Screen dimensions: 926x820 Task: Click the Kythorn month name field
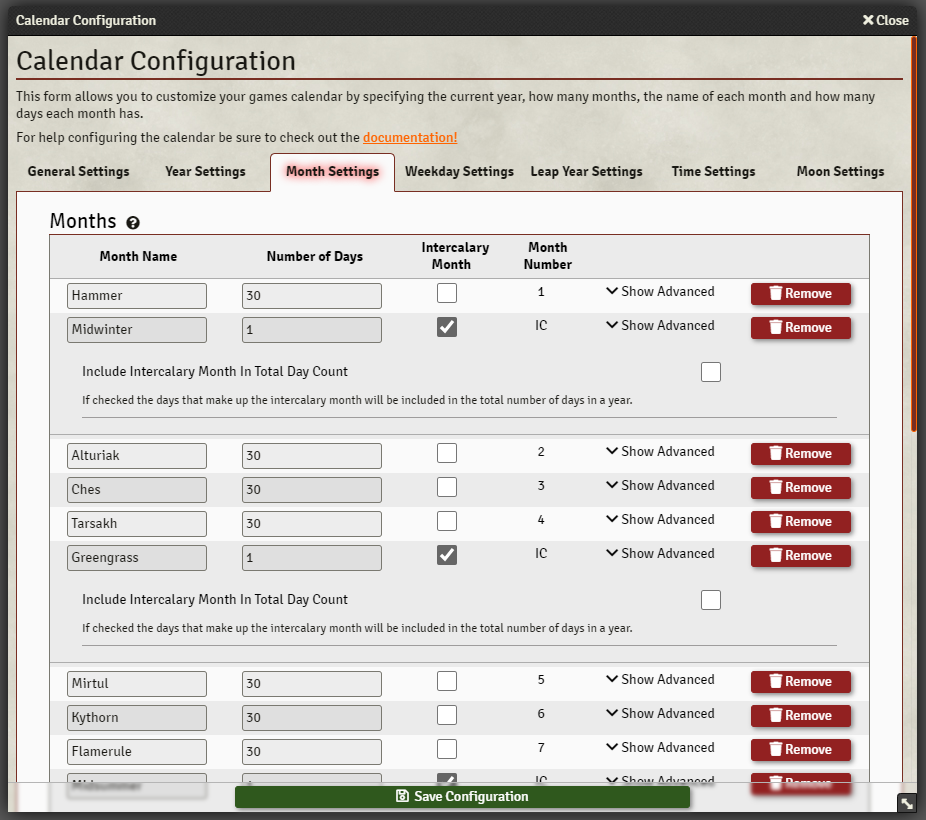point(137,718)
